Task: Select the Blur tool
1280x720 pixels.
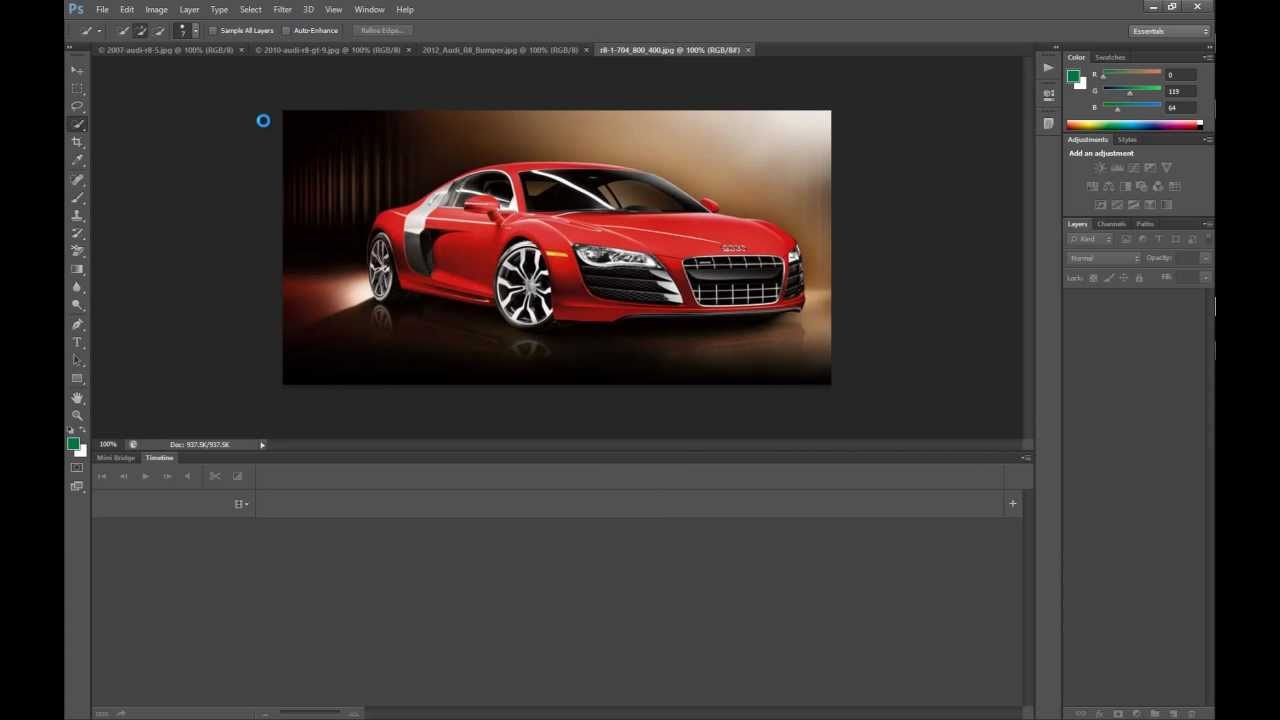Action: click(x=77, y=287)
